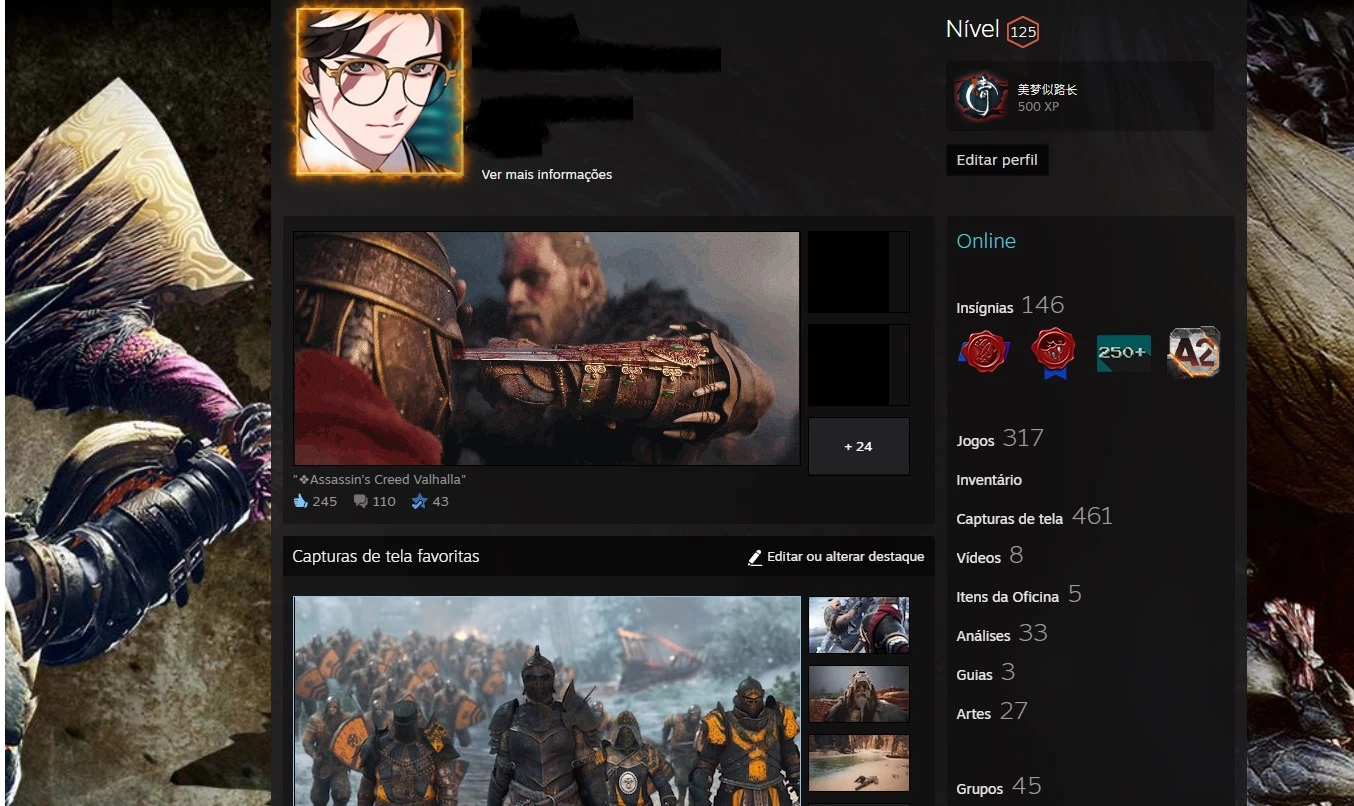Open the level 125 badge hexagon
The image size is (1354, 806).
[1023, 32]
